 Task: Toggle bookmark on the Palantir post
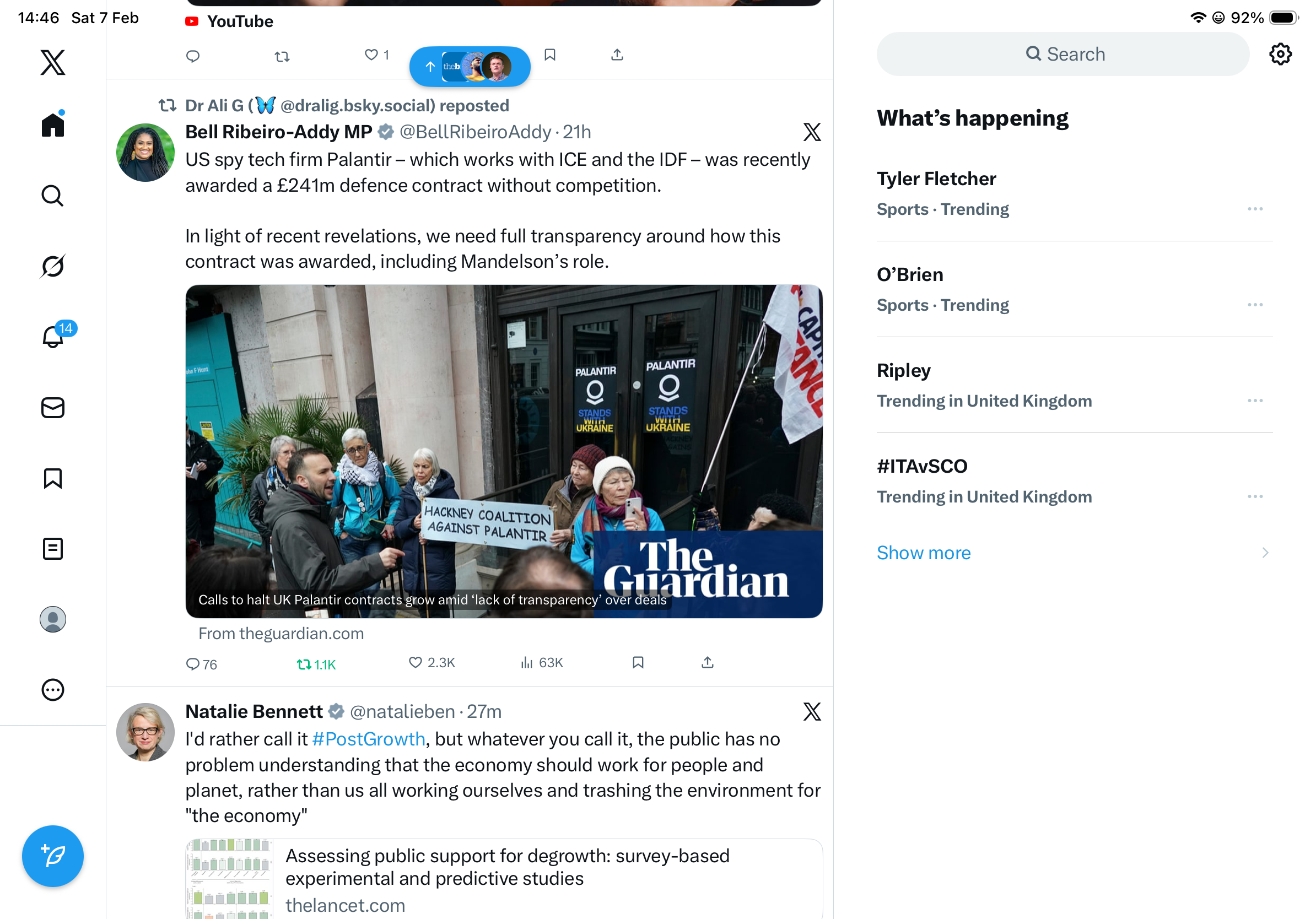(x=638, y=662)
